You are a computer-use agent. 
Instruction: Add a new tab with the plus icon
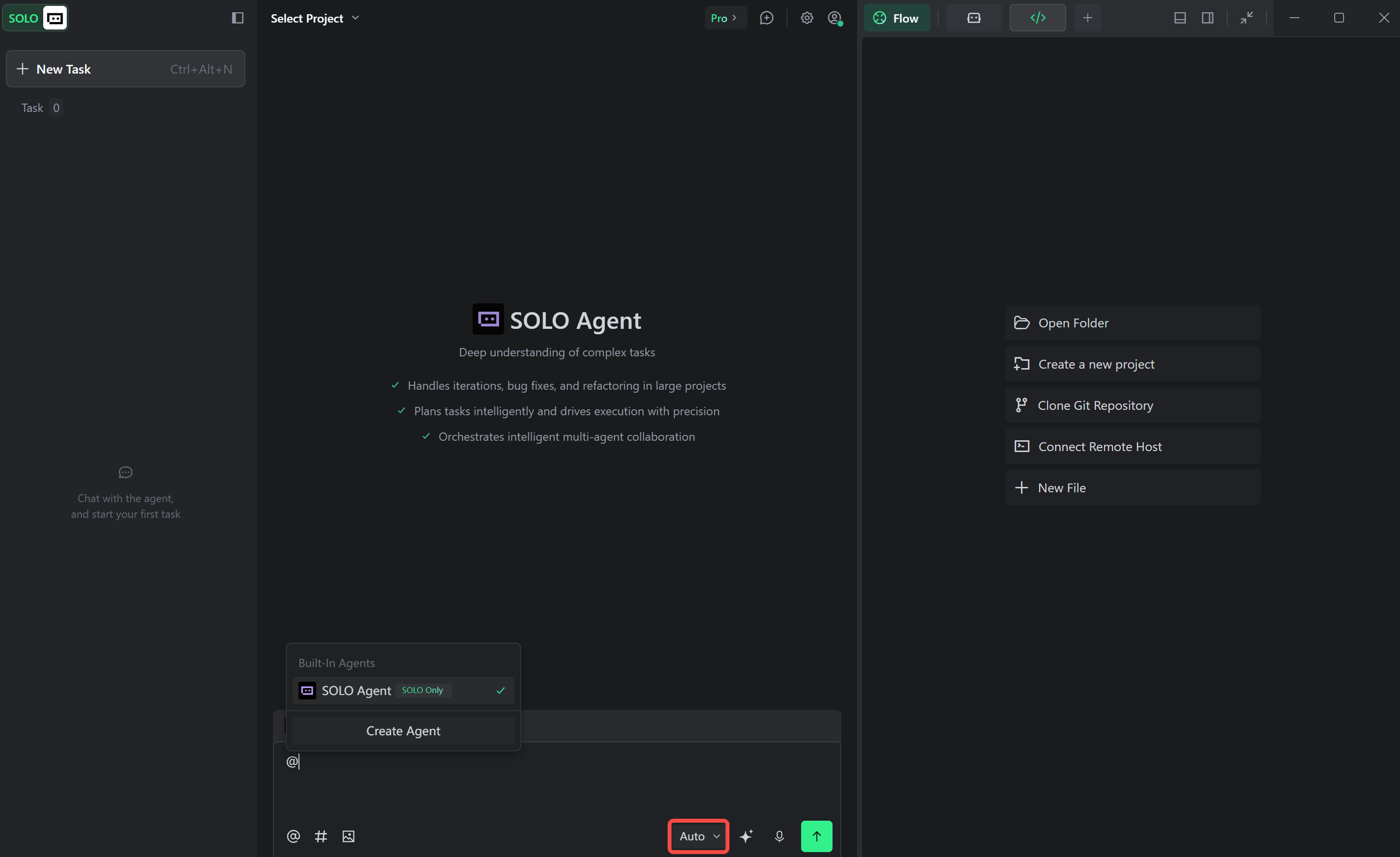tap(1087, 18)
